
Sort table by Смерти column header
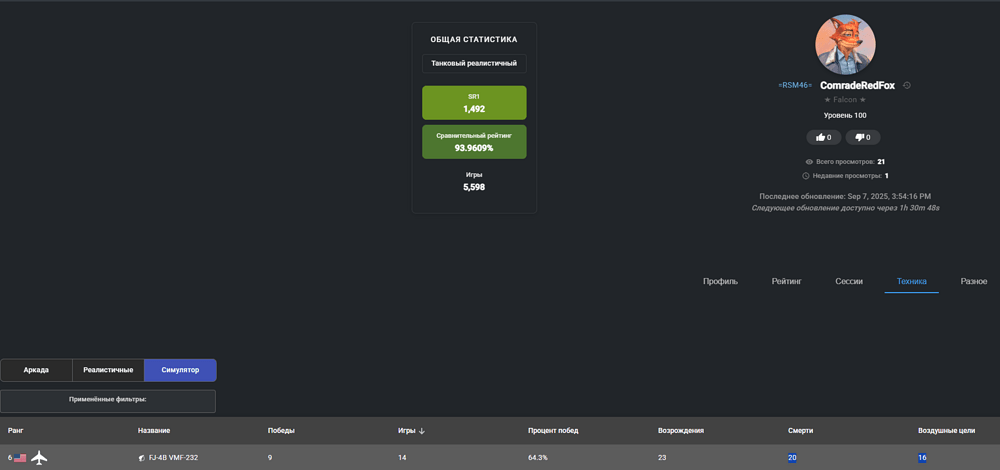[x=800, y=430]
